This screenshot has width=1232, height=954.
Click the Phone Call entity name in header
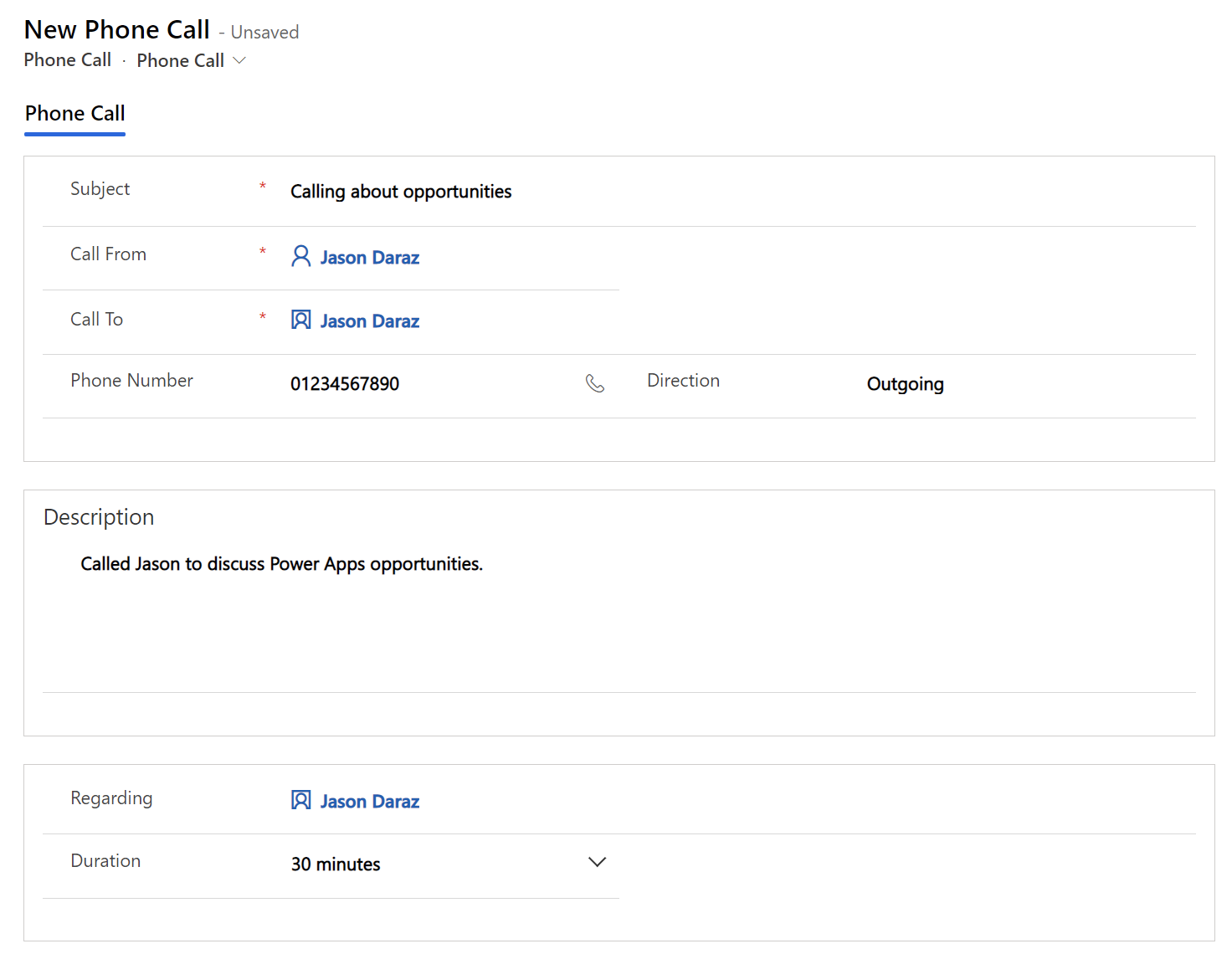(x=67, y=60)
